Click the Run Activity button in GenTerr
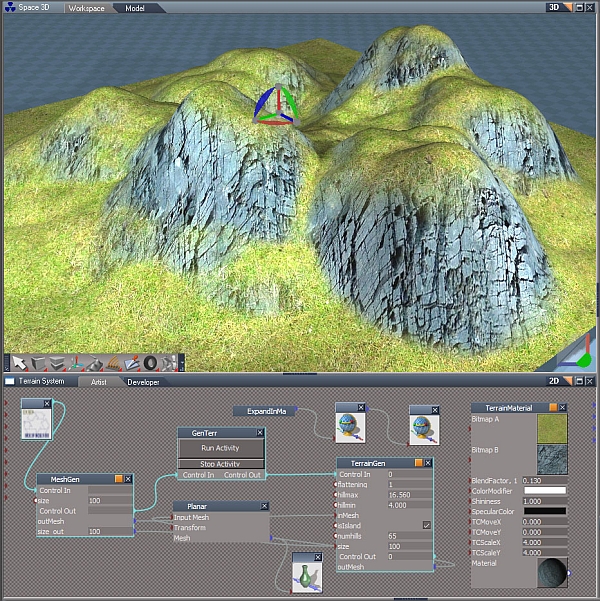The width and height of the screenshot is (600, 601). pyautogui.click(x=220, y=448)
